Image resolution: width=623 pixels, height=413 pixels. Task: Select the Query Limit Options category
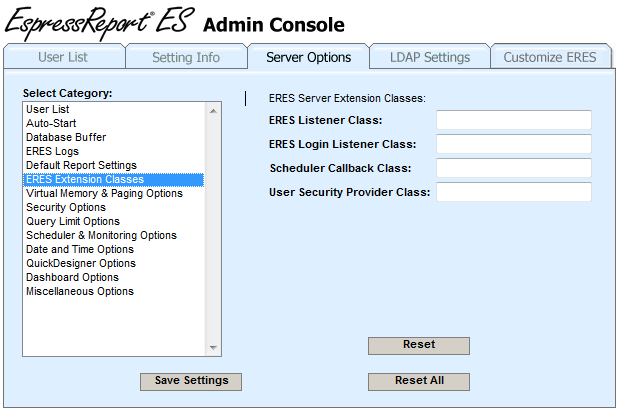(114, 221)
